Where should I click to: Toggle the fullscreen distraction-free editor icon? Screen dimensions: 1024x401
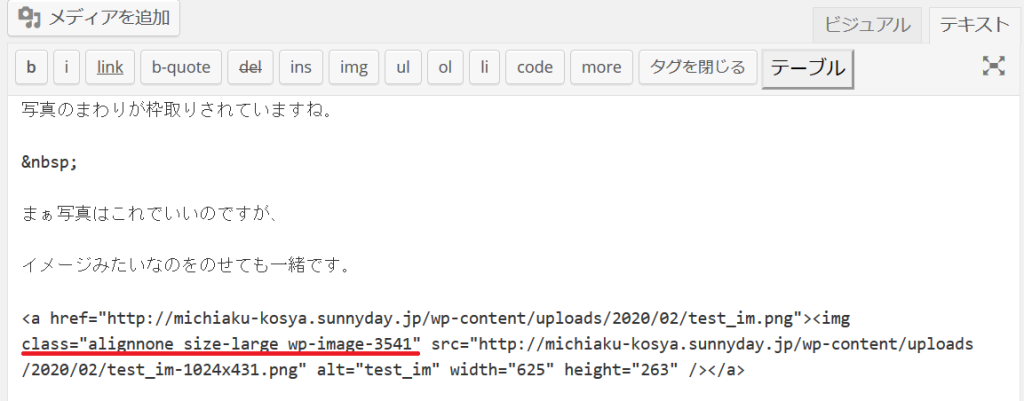click(x=993, y=67)
